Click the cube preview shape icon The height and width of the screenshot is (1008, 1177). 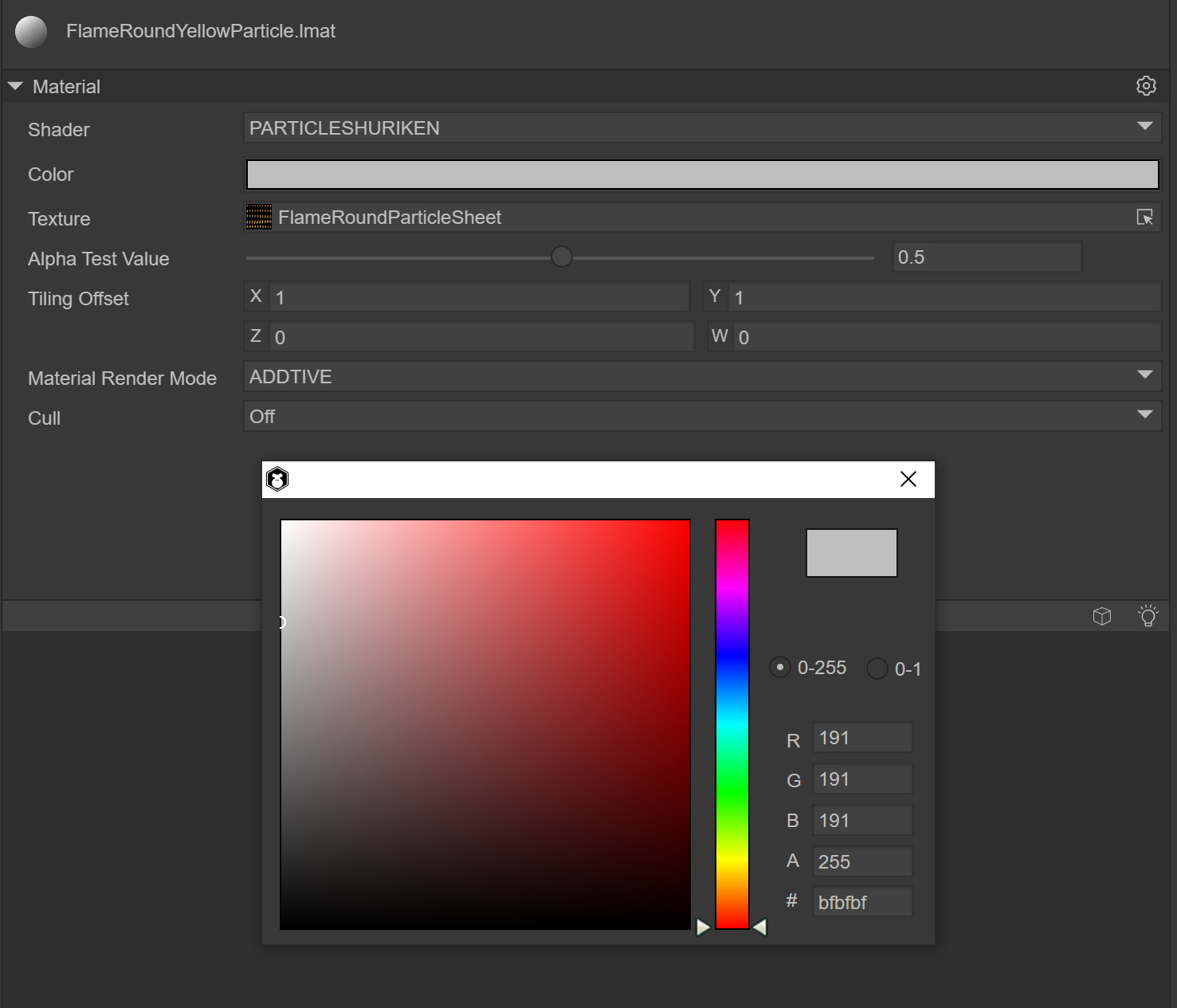click(1101, 616)
